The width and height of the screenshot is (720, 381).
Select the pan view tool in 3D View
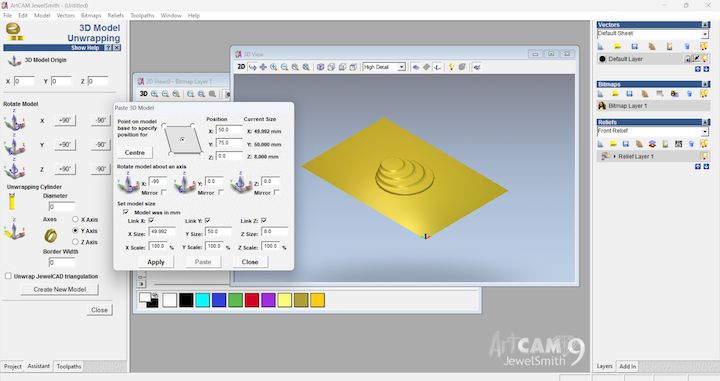263,67
